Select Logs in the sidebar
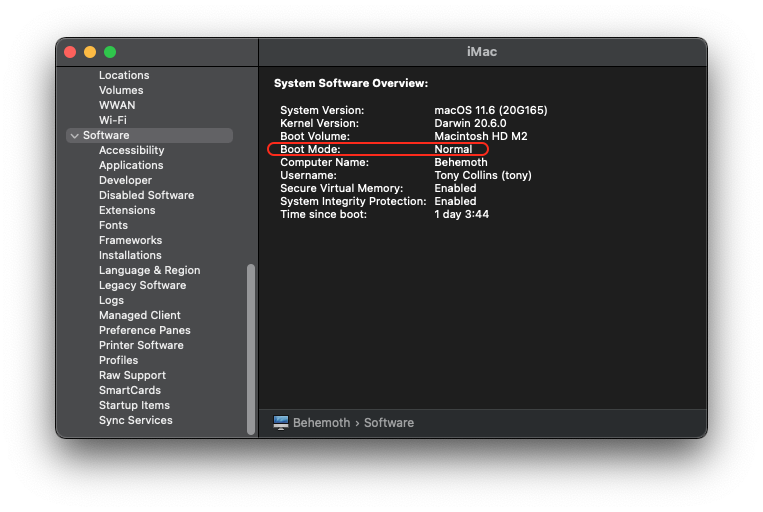The width and height of the screenshot is (763, 512). (111, 301)
